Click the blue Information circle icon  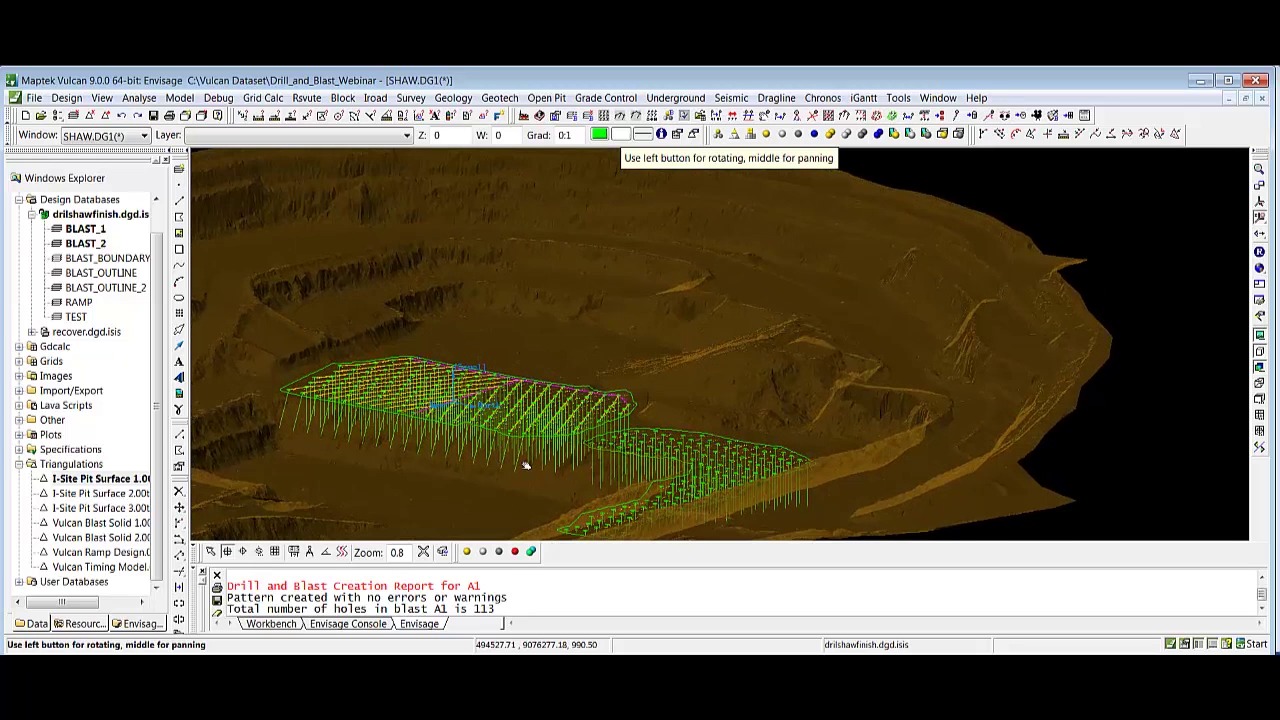coord(661,134)
